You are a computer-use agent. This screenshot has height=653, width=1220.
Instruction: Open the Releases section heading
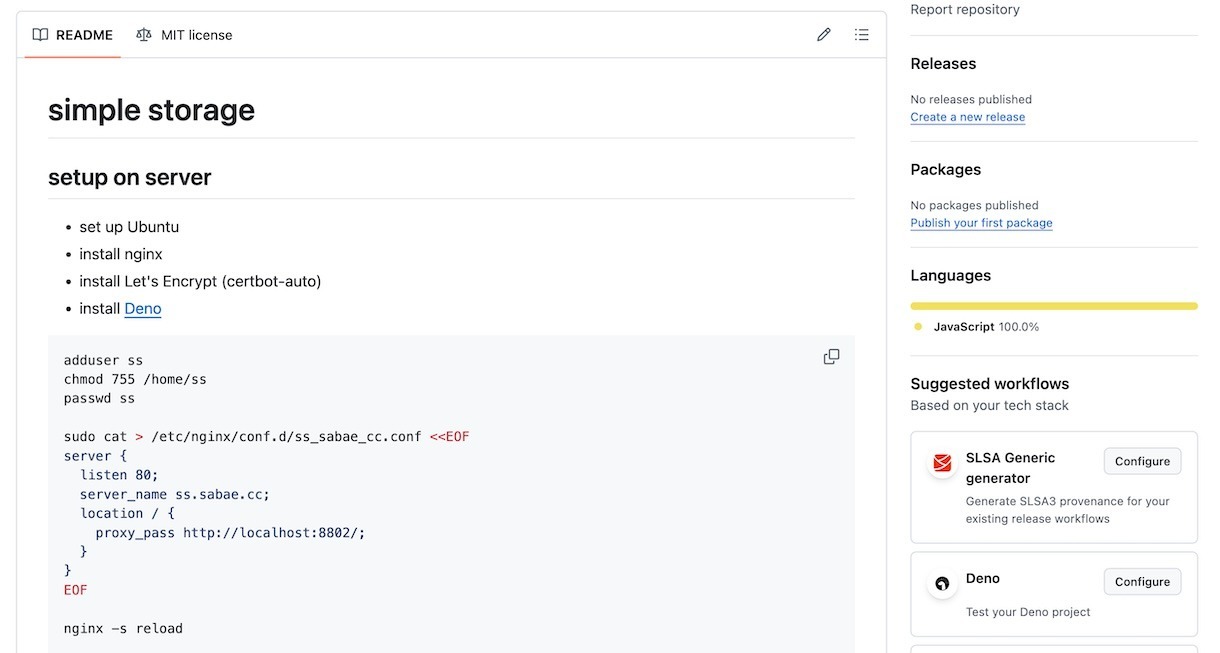pos(943,64)
